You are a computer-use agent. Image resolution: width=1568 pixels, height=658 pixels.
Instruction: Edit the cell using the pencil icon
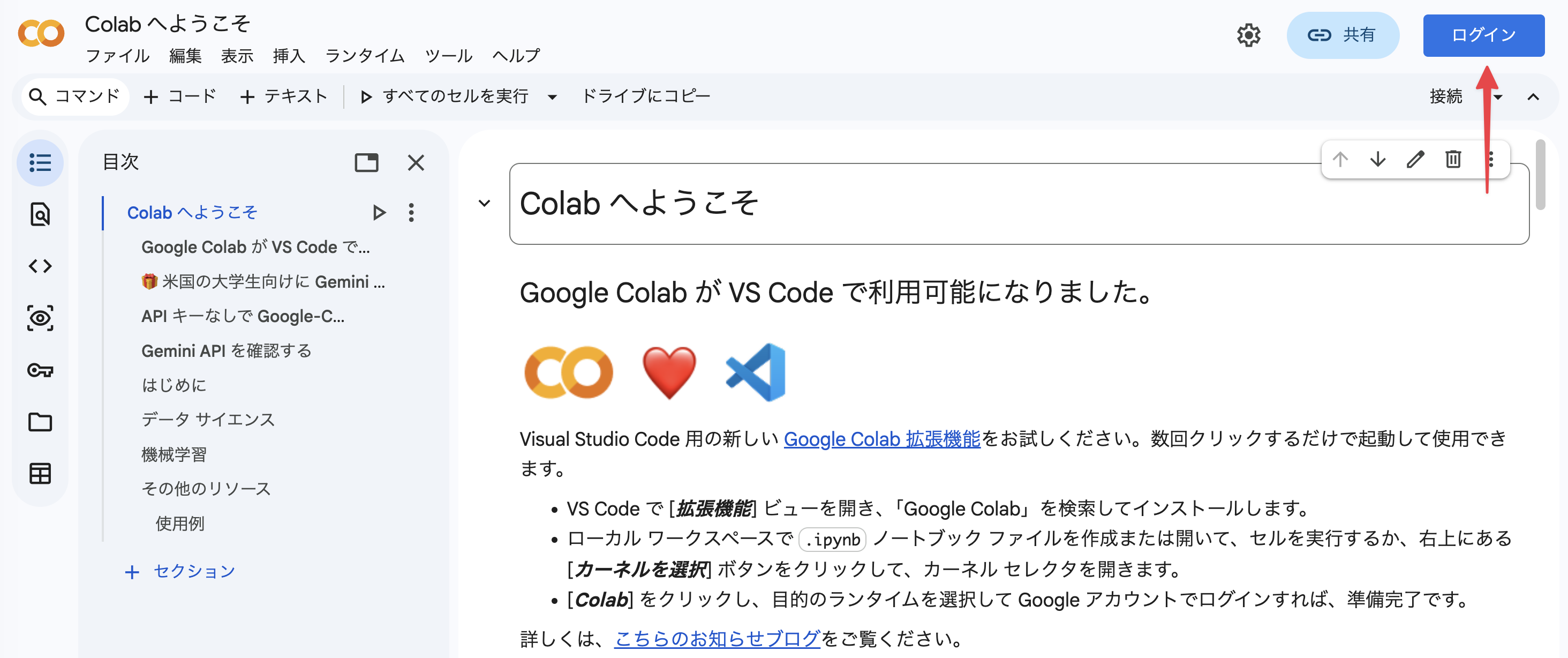pos(1415,160)
